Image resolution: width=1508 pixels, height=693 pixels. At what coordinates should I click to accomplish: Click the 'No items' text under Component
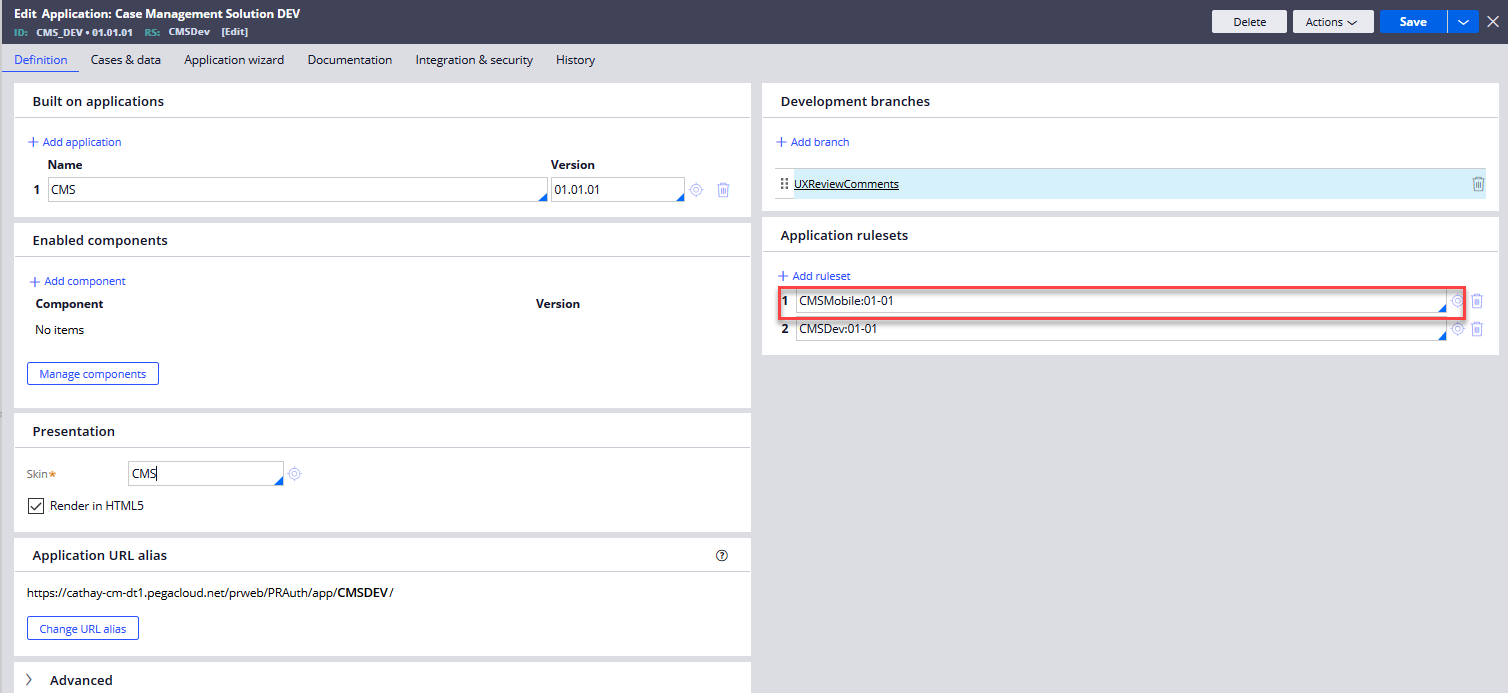pos(59,330)
